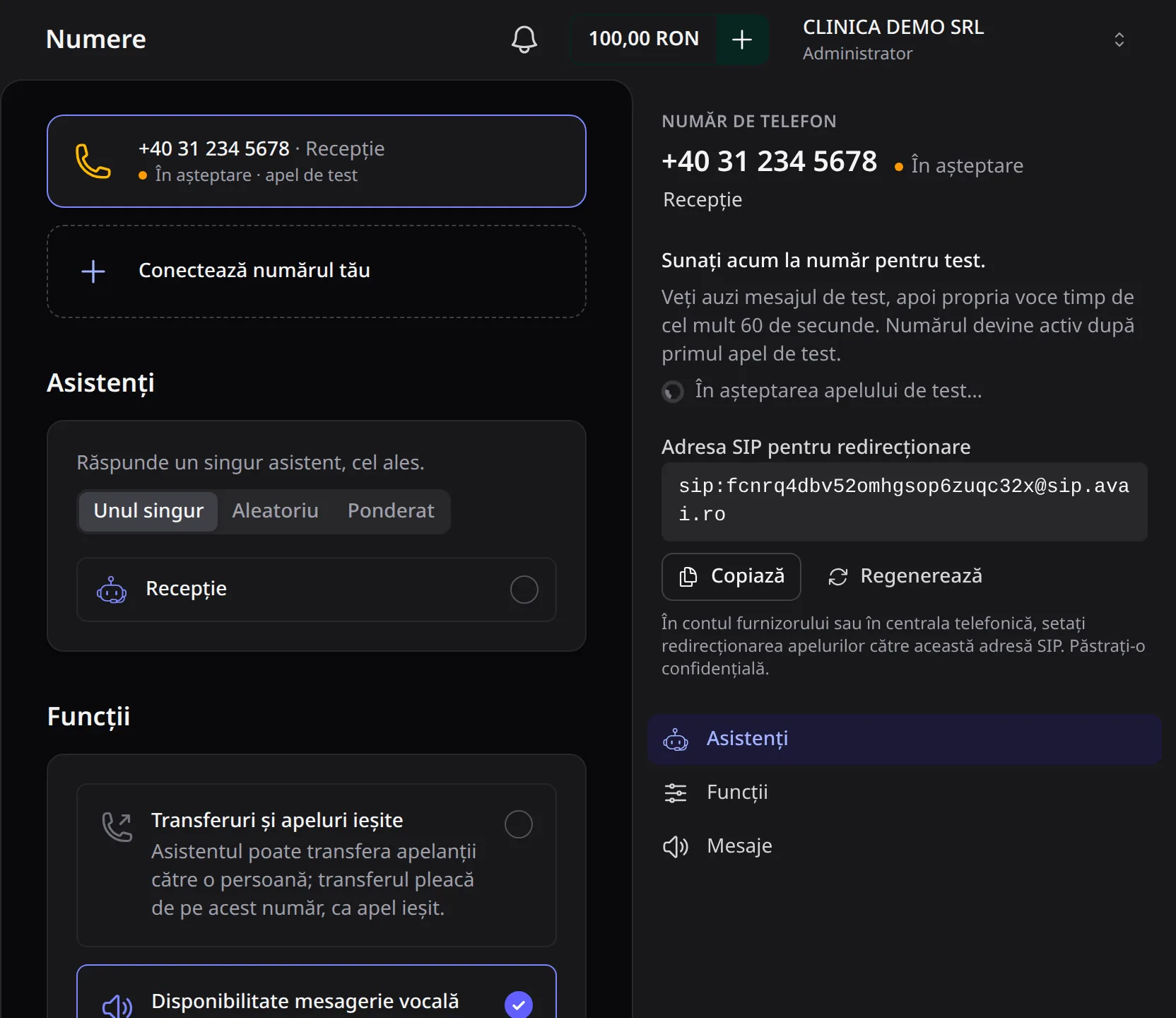
Task: Click the Regenerează label
Action: [922, 576]
